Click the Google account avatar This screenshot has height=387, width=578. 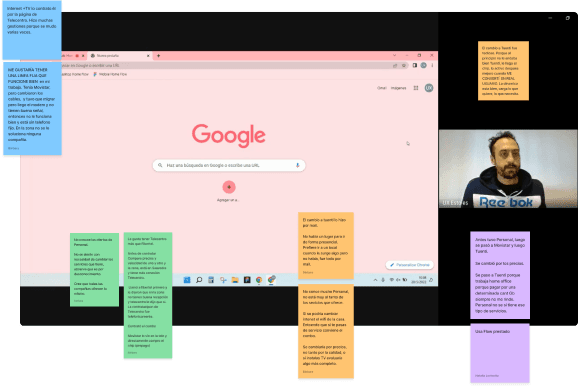(x=429, y=88)
